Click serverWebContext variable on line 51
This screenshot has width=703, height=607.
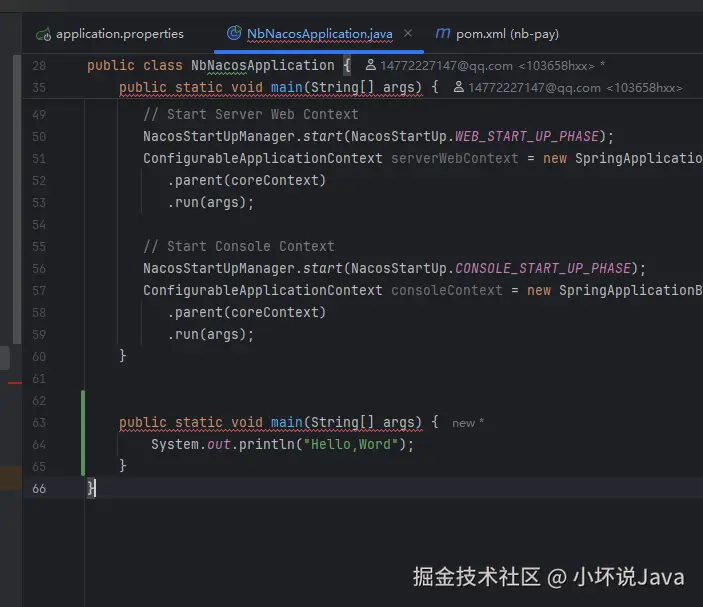pyautogui.click(x=455, y=158)
